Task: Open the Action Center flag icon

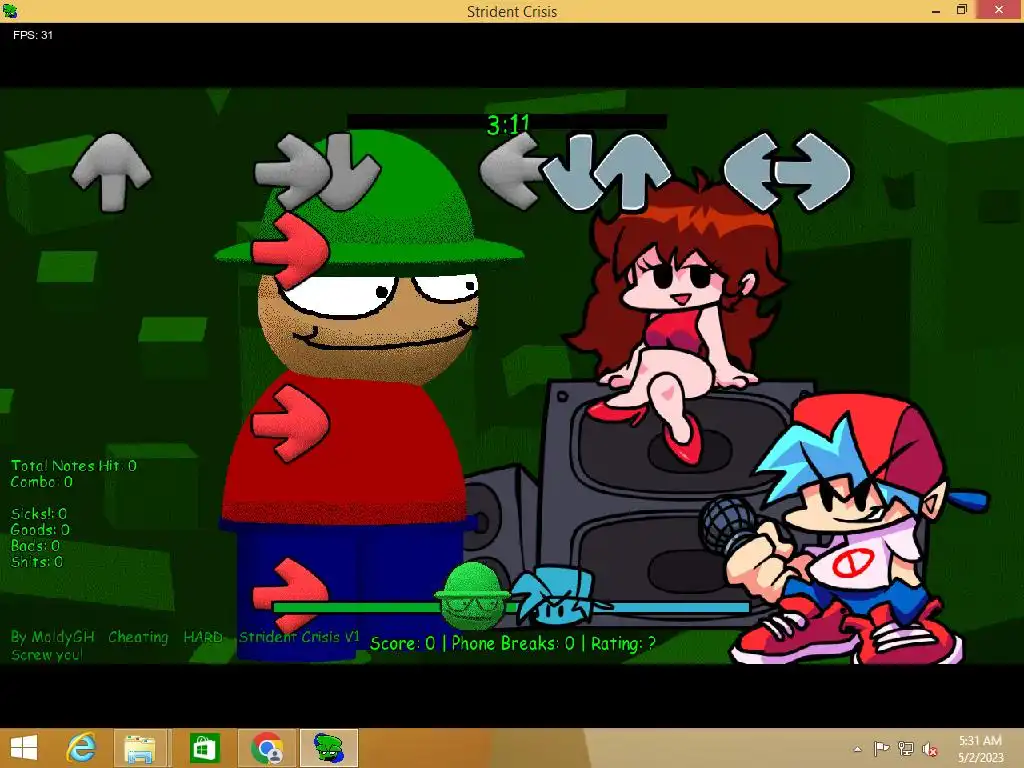Action: [882, 748]
